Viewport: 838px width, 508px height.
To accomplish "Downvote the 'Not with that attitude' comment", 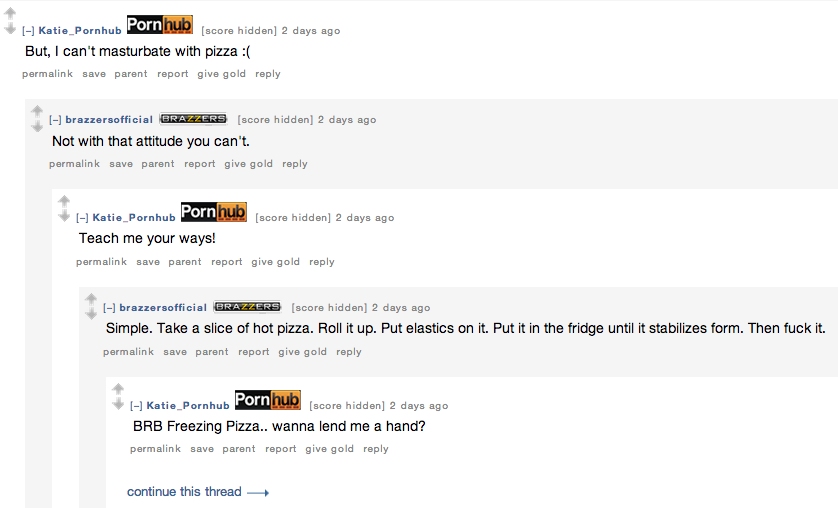I will 37,126.
